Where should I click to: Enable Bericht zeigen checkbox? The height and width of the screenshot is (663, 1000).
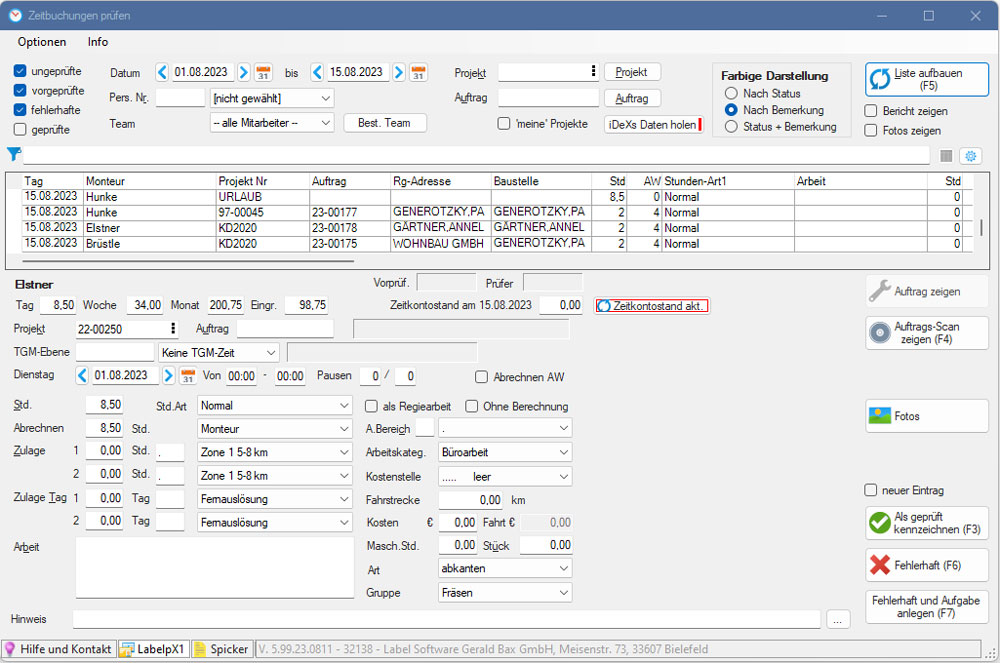tap(871, 111)
